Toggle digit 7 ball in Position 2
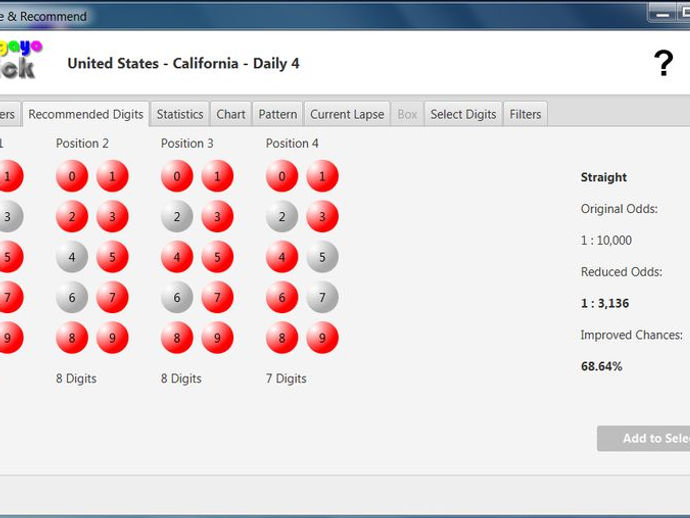 pyautogui.click(x=112, y=298)
